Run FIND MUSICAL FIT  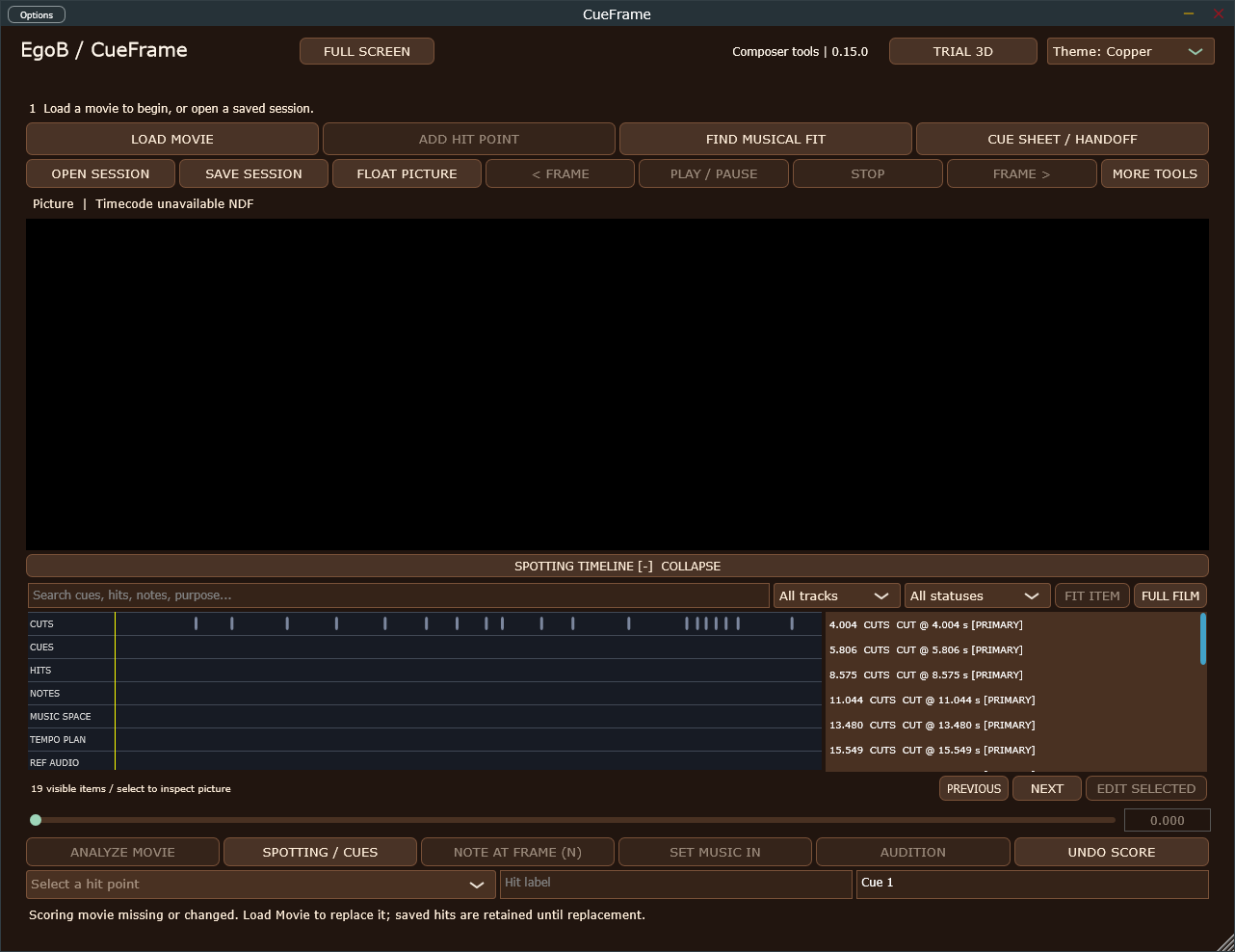766,139
